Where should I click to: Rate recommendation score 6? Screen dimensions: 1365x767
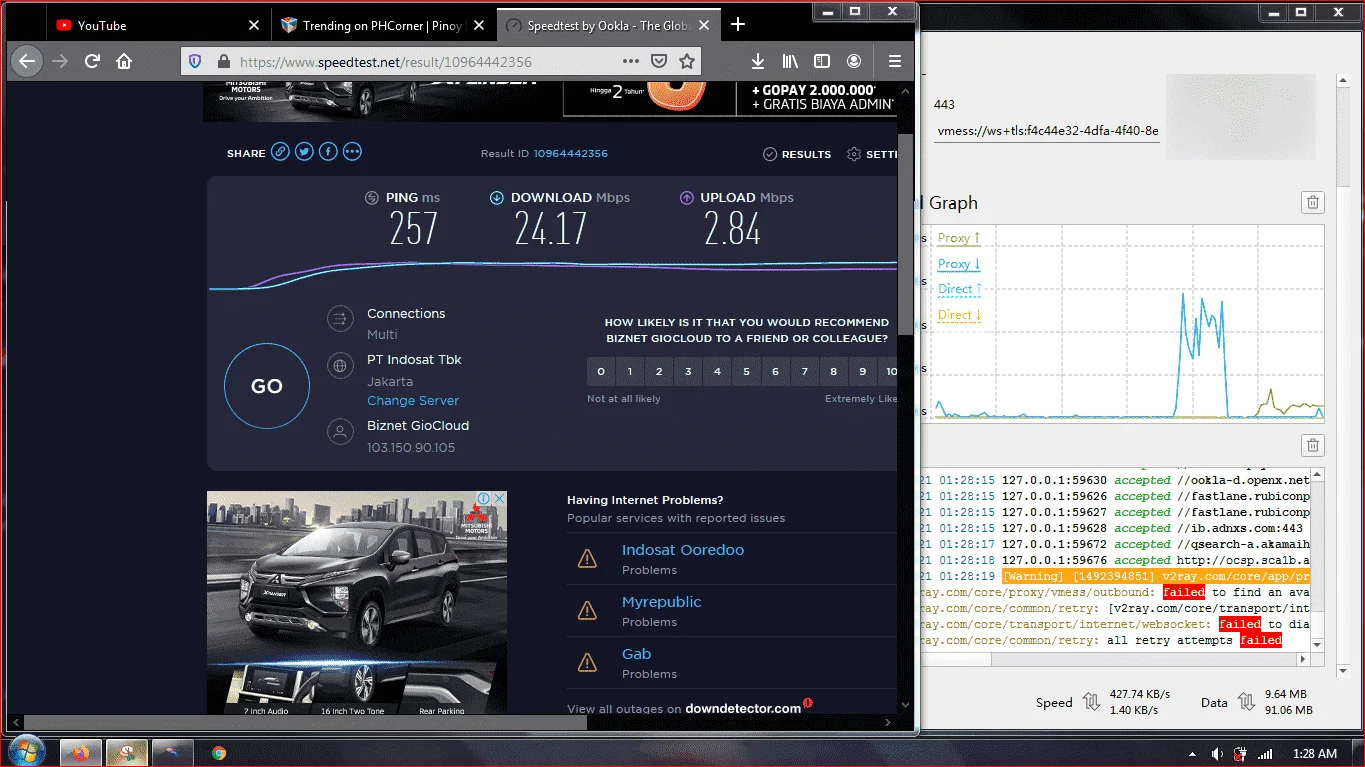775,372
